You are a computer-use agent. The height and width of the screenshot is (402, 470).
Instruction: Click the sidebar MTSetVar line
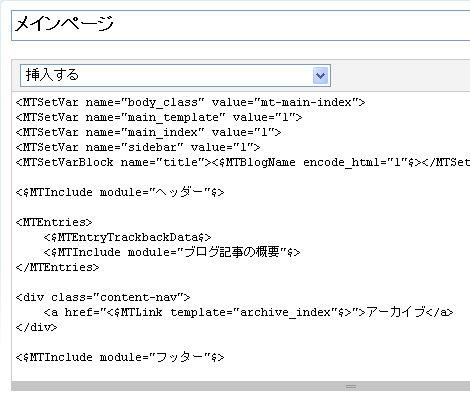pos(138,147)
